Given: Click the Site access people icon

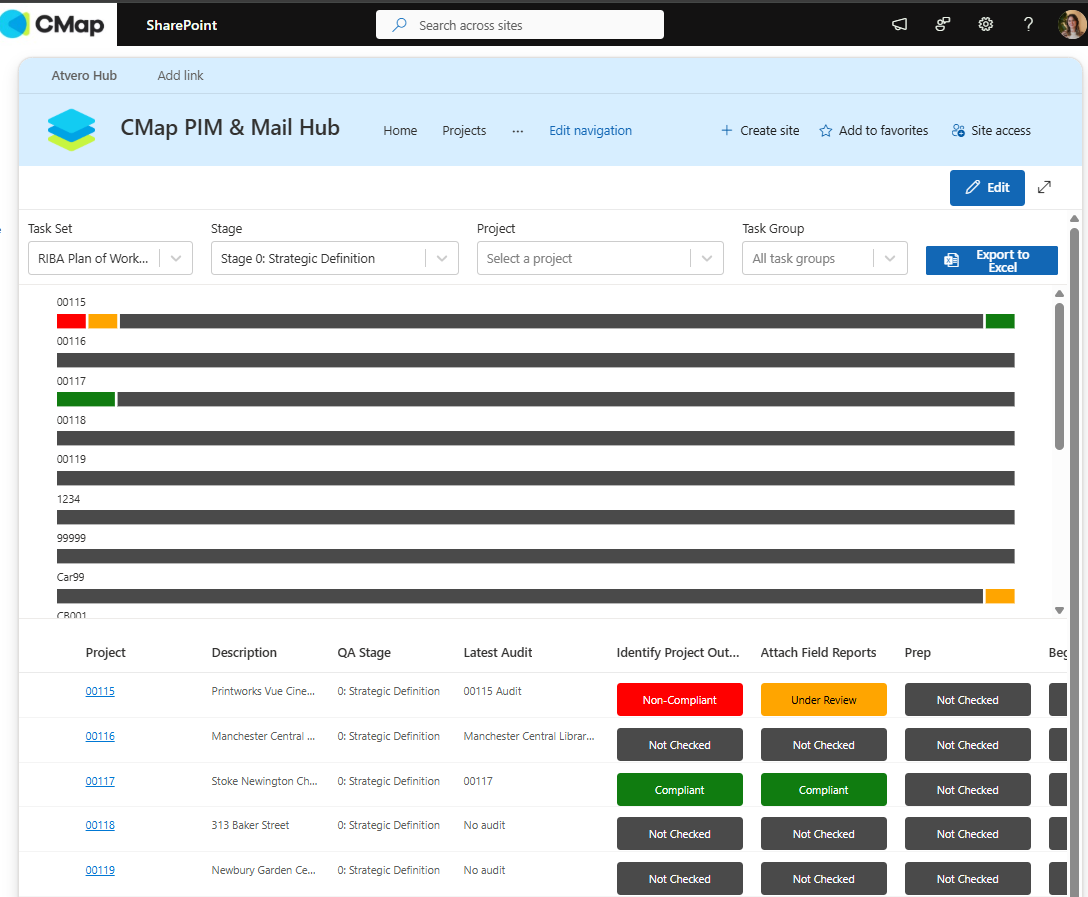Looking at the screenshot, I should (x=958, y=130).
